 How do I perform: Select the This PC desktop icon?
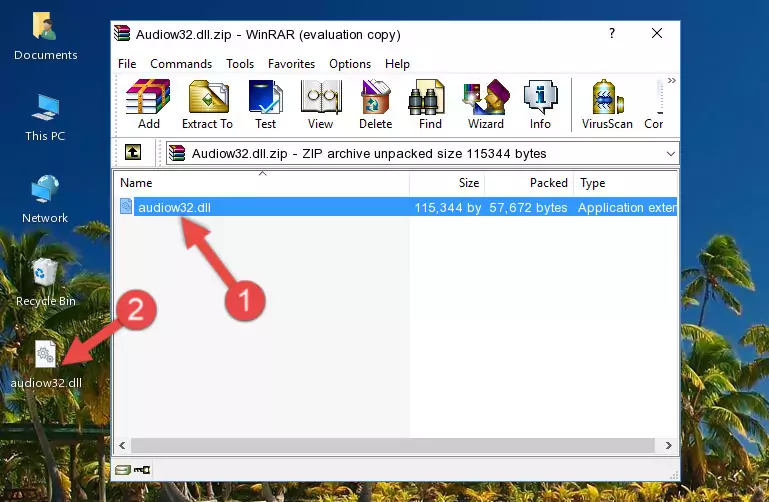(x=45, y=118)
